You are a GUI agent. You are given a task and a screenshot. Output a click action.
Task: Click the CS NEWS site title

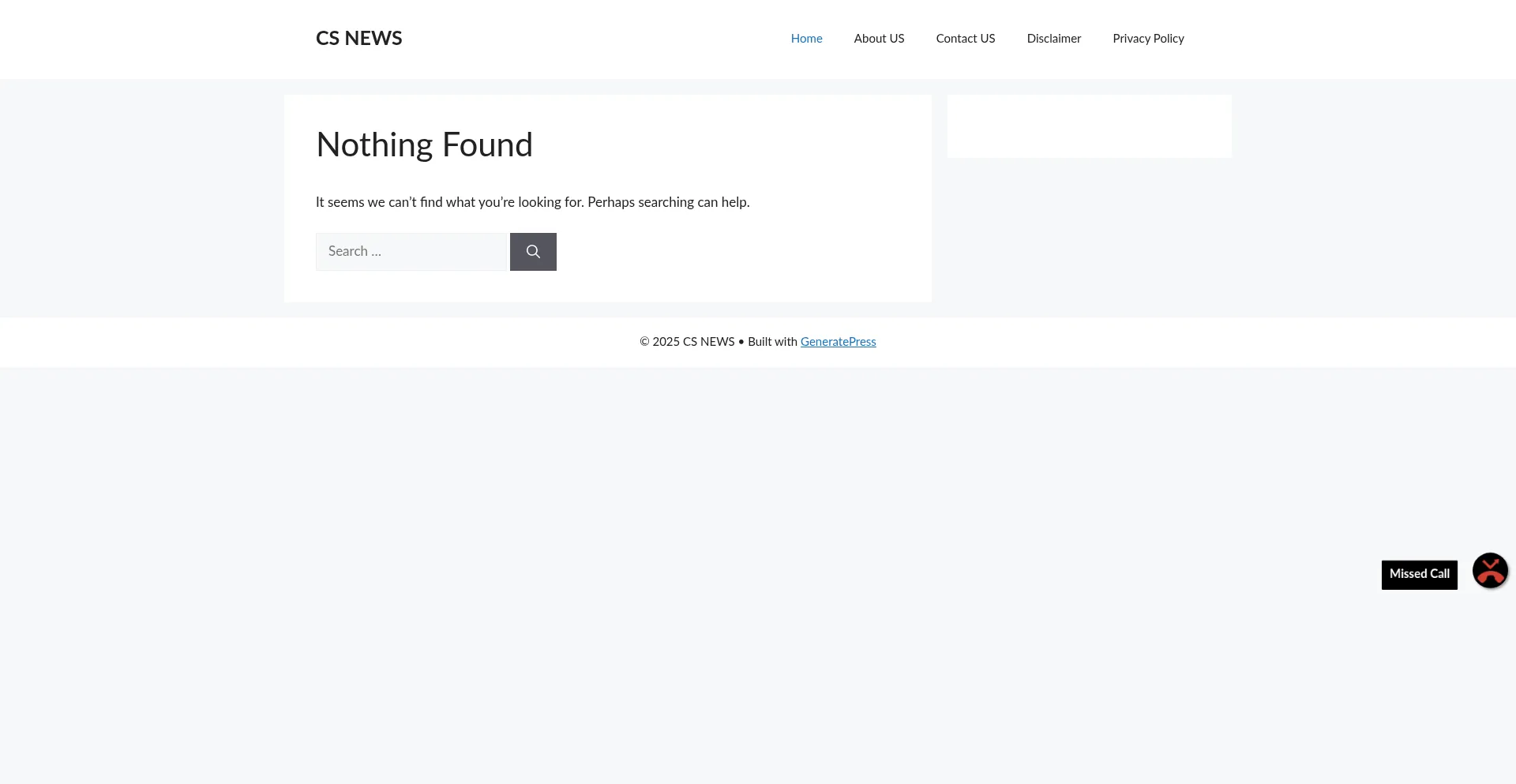pyautogui.click(x=359, y=39)
